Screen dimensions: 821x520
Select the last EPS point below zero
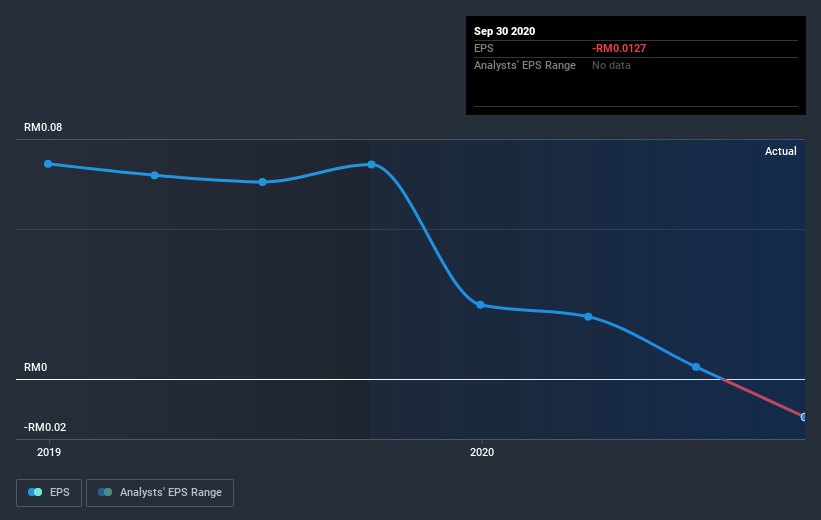point(803,417)
